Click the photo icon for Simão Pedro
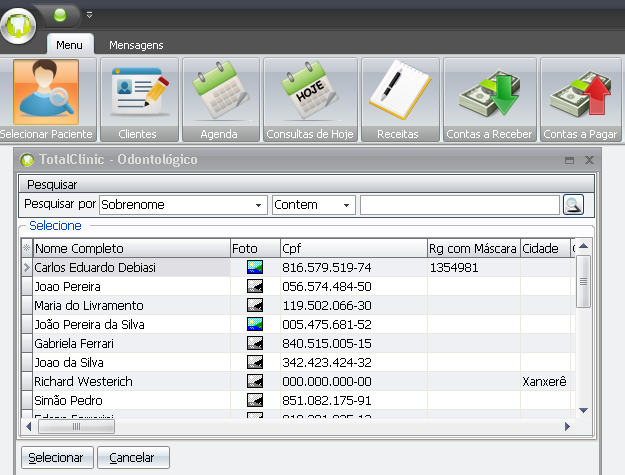The image size is (625, 475). coord(255,400)
